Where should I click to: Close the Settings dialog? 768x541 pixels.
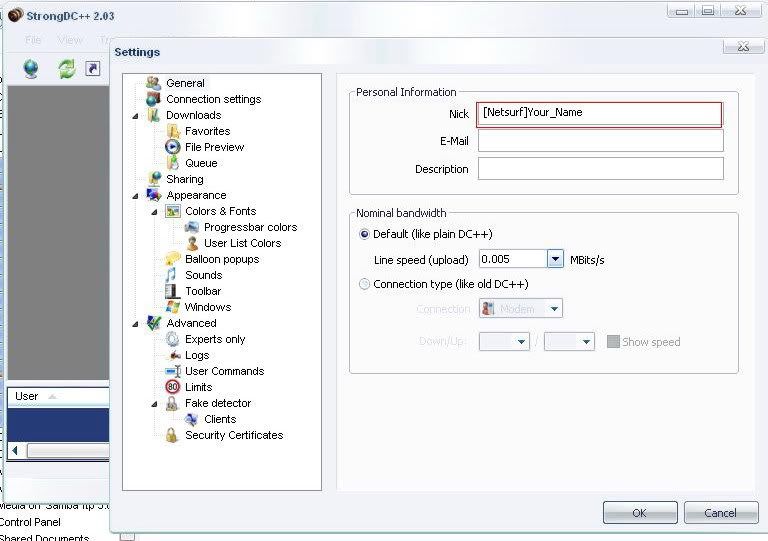coord(743,47)
